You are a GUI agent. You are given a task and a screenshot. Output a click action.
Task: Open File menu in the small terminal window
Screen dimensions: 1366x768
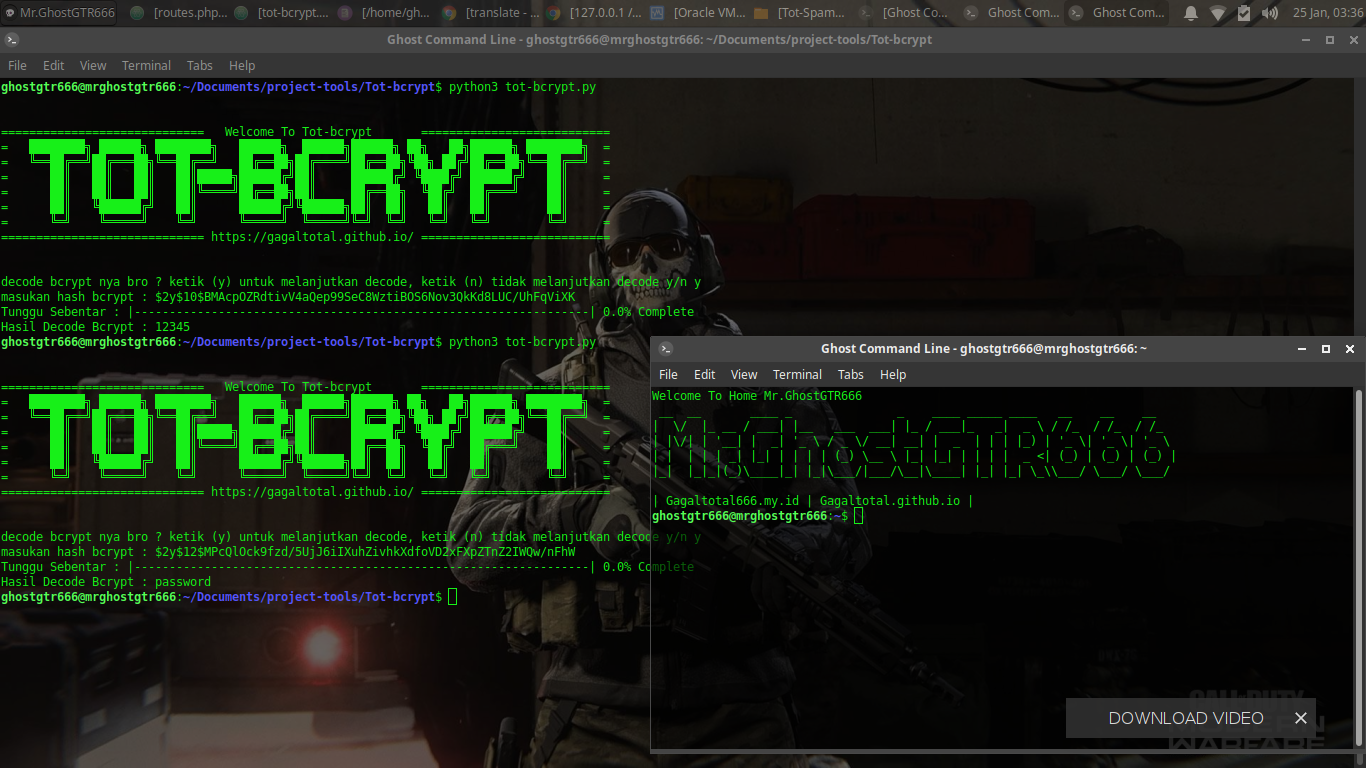[x=668, y=374]
